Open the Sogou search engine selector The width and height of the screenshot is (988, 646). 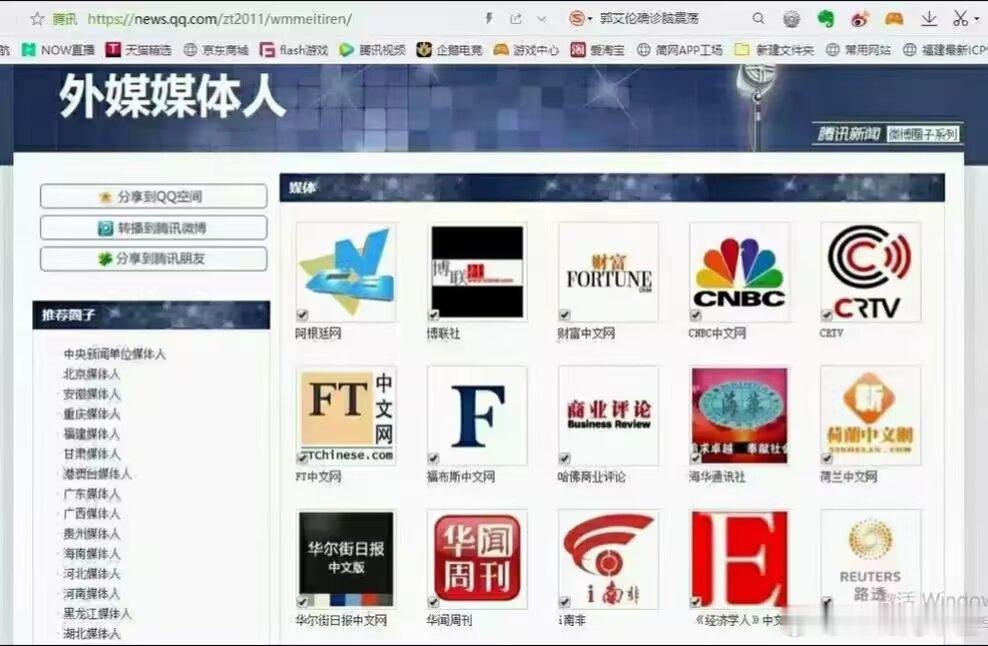point(580,19)
